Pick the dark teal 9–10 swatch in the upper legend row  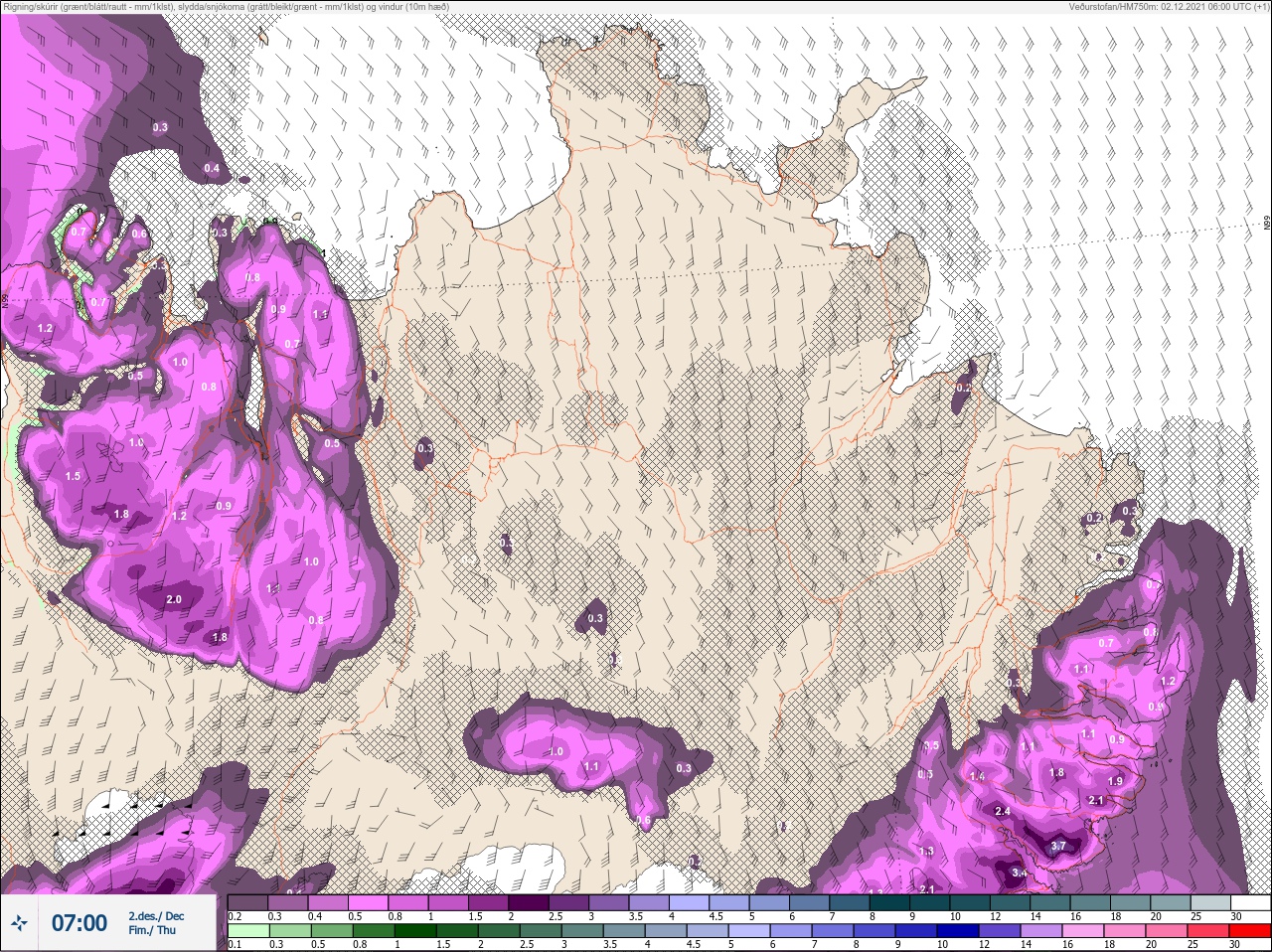(929, 902)
